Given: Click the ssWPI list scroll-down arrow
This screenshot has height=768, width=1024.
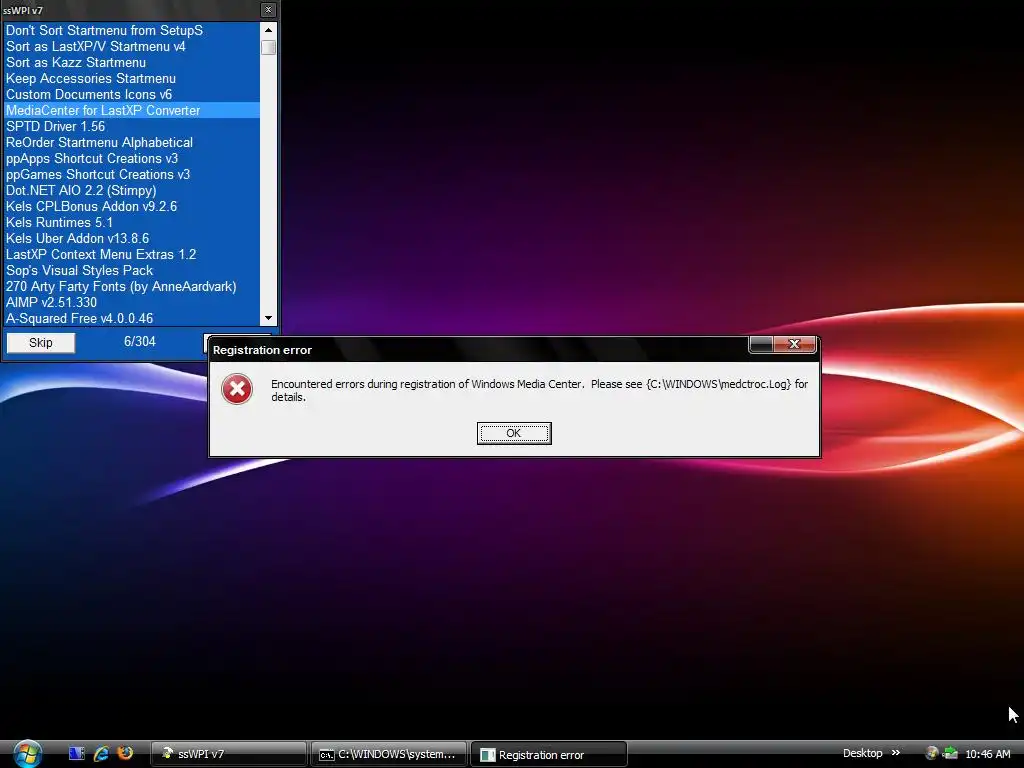Looking at the screenshot, I should click(x=268, y=318).
